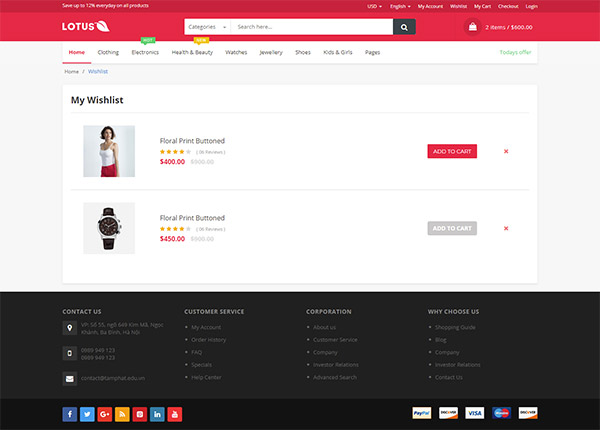Add the first item to cart
600x430 pixels.
[x=452, y=151]
